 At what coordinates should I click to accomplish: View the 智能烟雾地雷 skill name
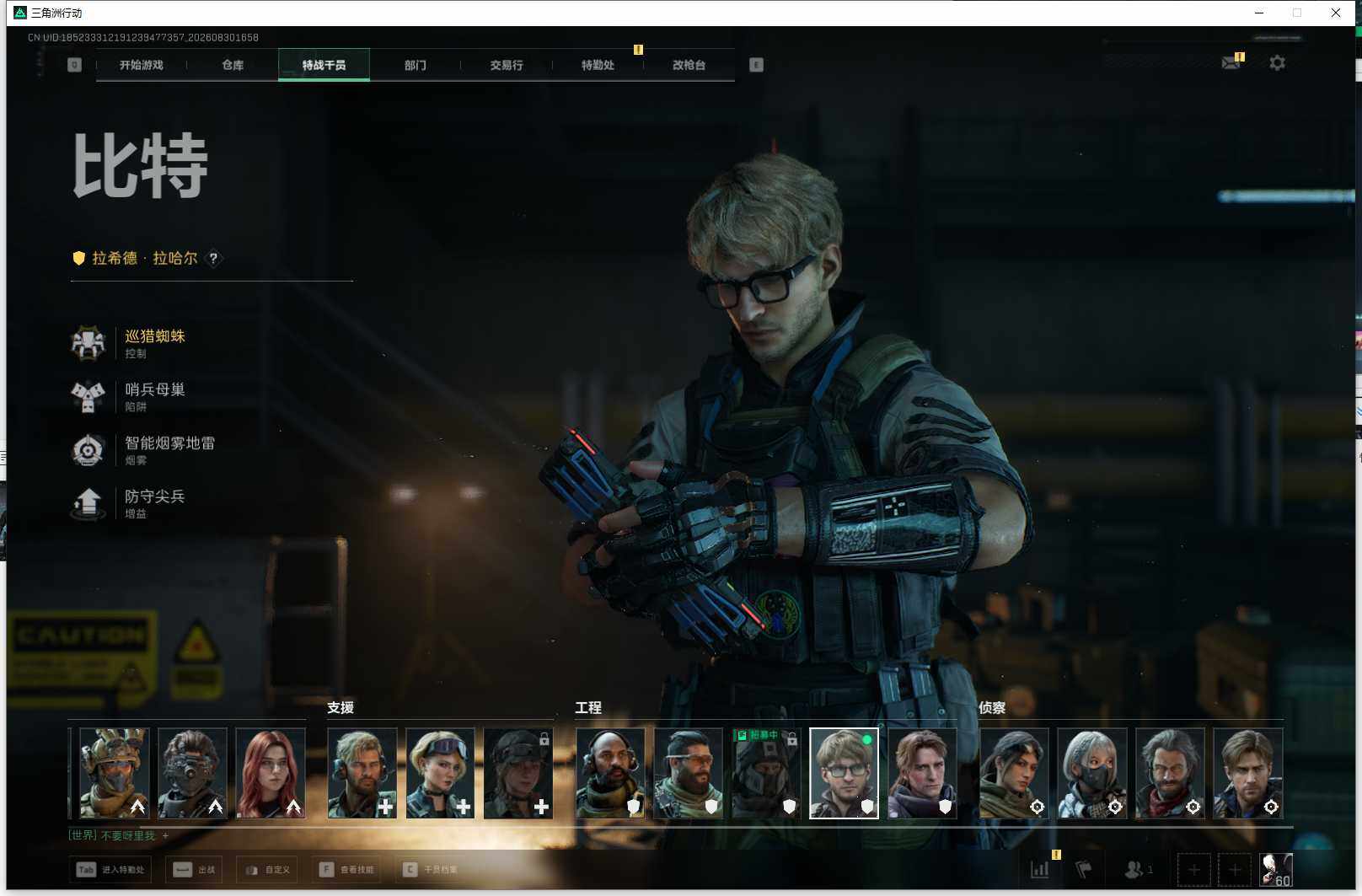click(170, 443)
